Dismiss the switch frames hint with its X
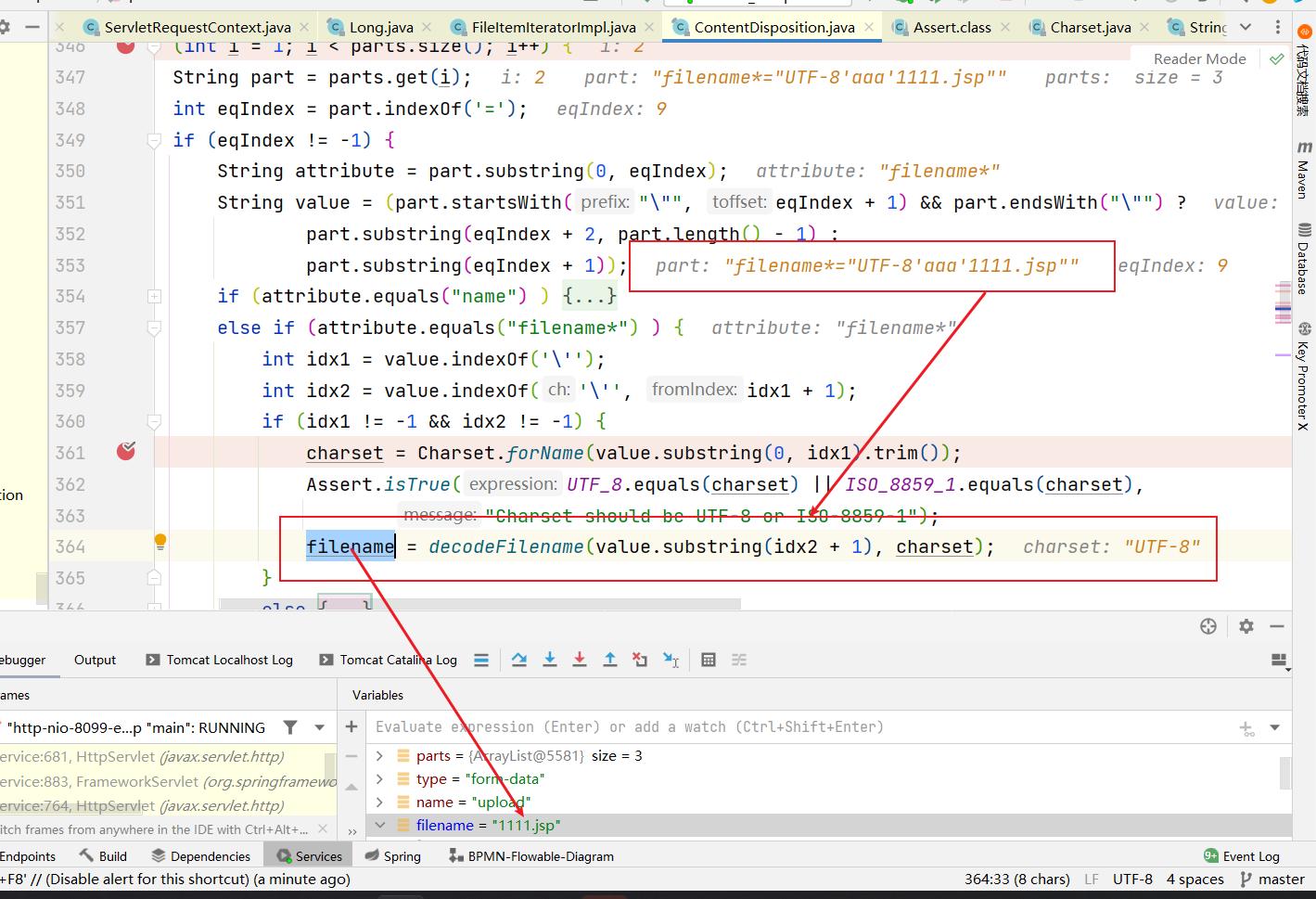The height and width of the screenshot is (899, 1316). point(322,829)
